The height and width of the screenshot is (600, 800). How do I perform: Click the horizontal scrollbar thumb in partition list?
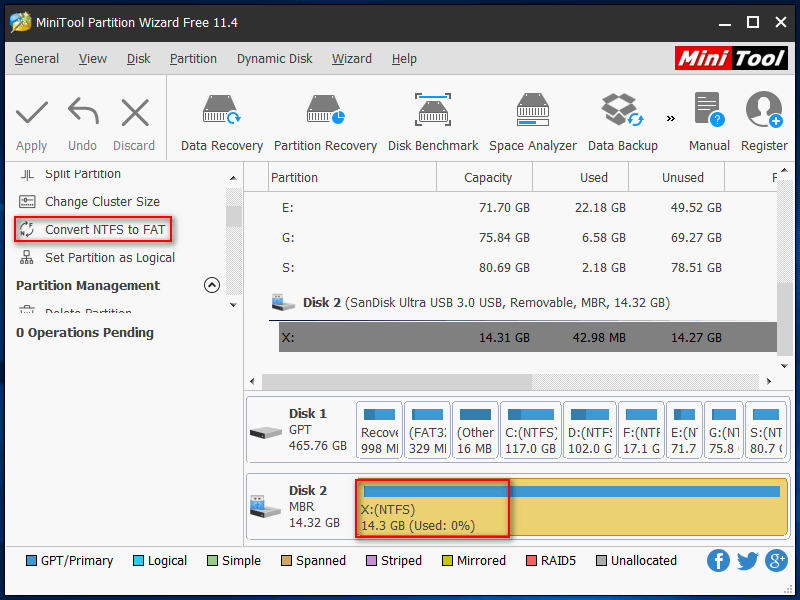pos(397,381)
